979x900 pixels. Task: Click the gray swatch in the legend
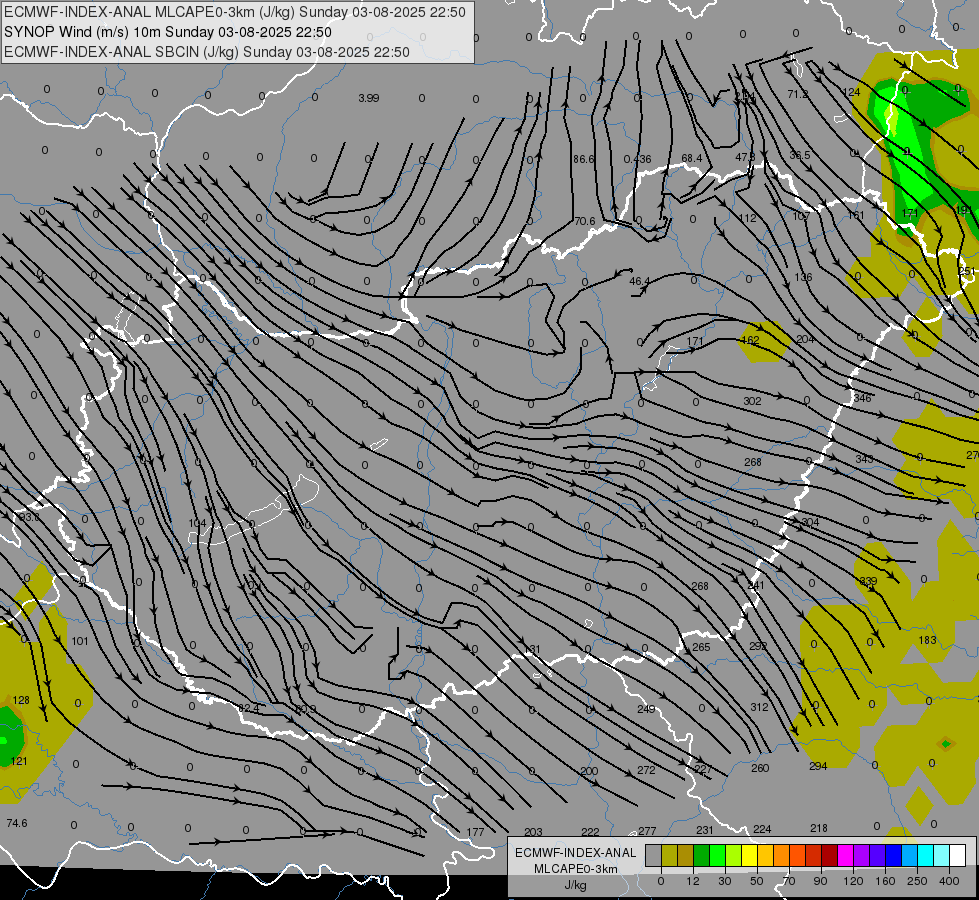pos(653,856)
